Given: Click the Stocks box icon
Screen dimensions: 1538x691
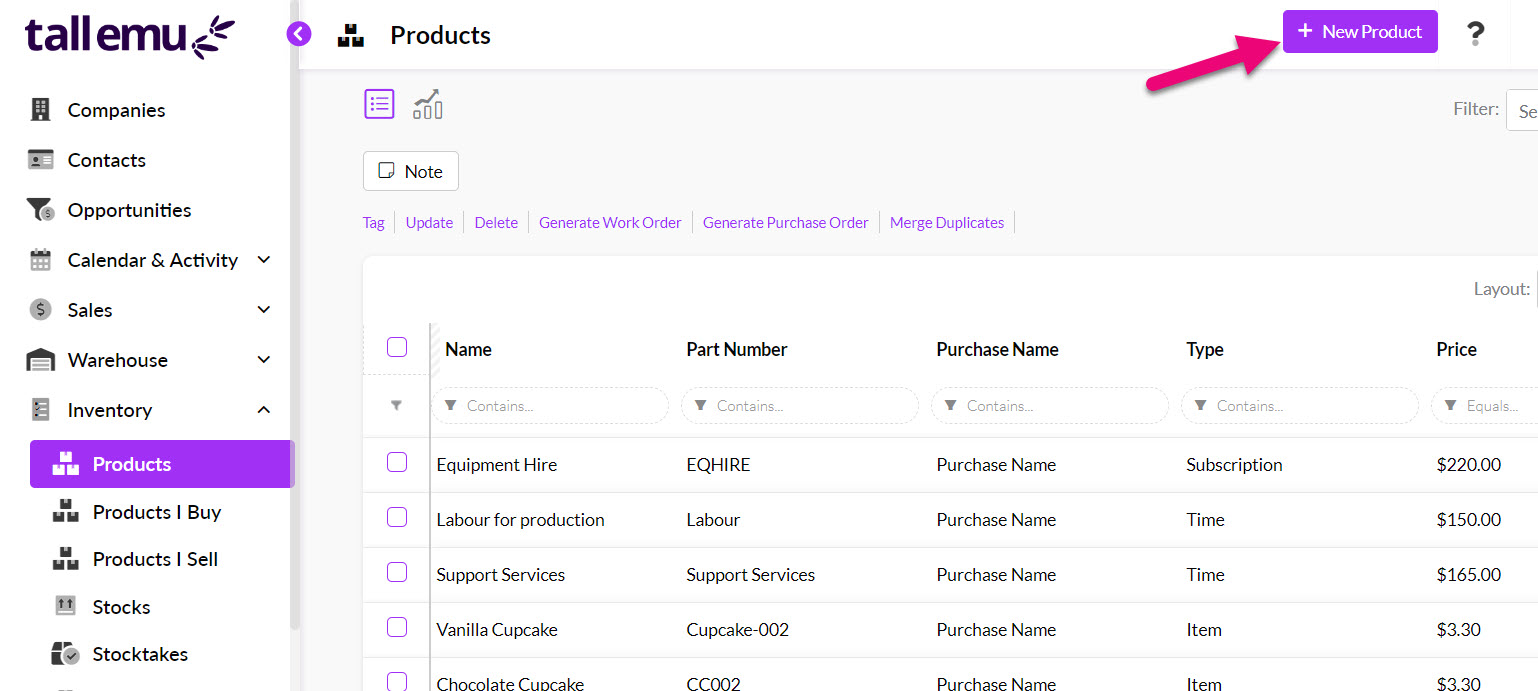Looking at the screenshot, I should tap(65, 606).
